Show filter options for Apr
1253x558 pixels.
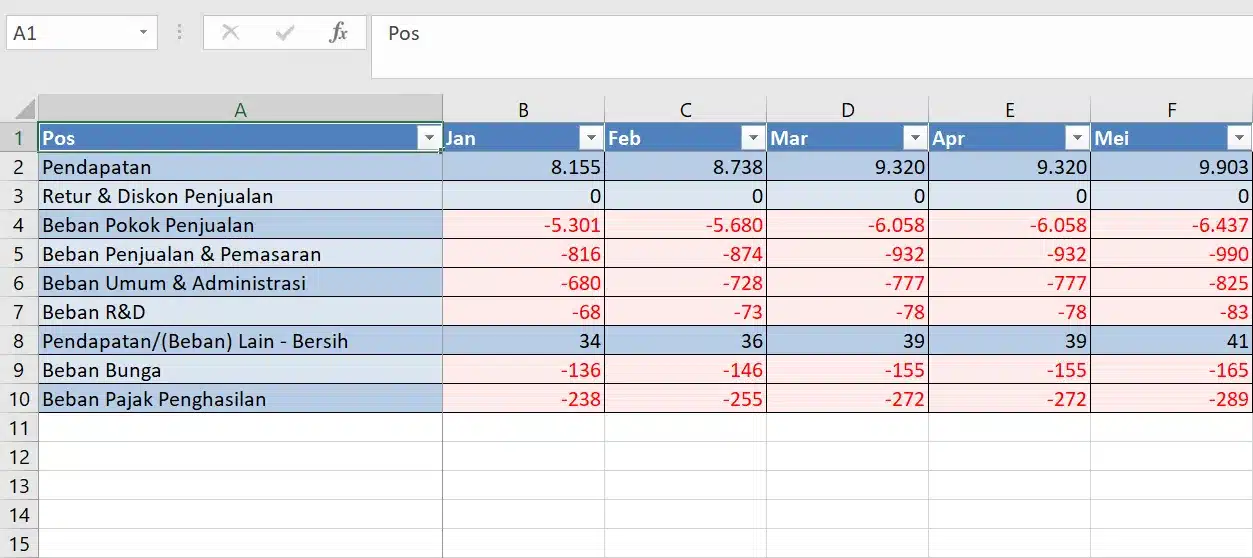[x=1077, y=138]
